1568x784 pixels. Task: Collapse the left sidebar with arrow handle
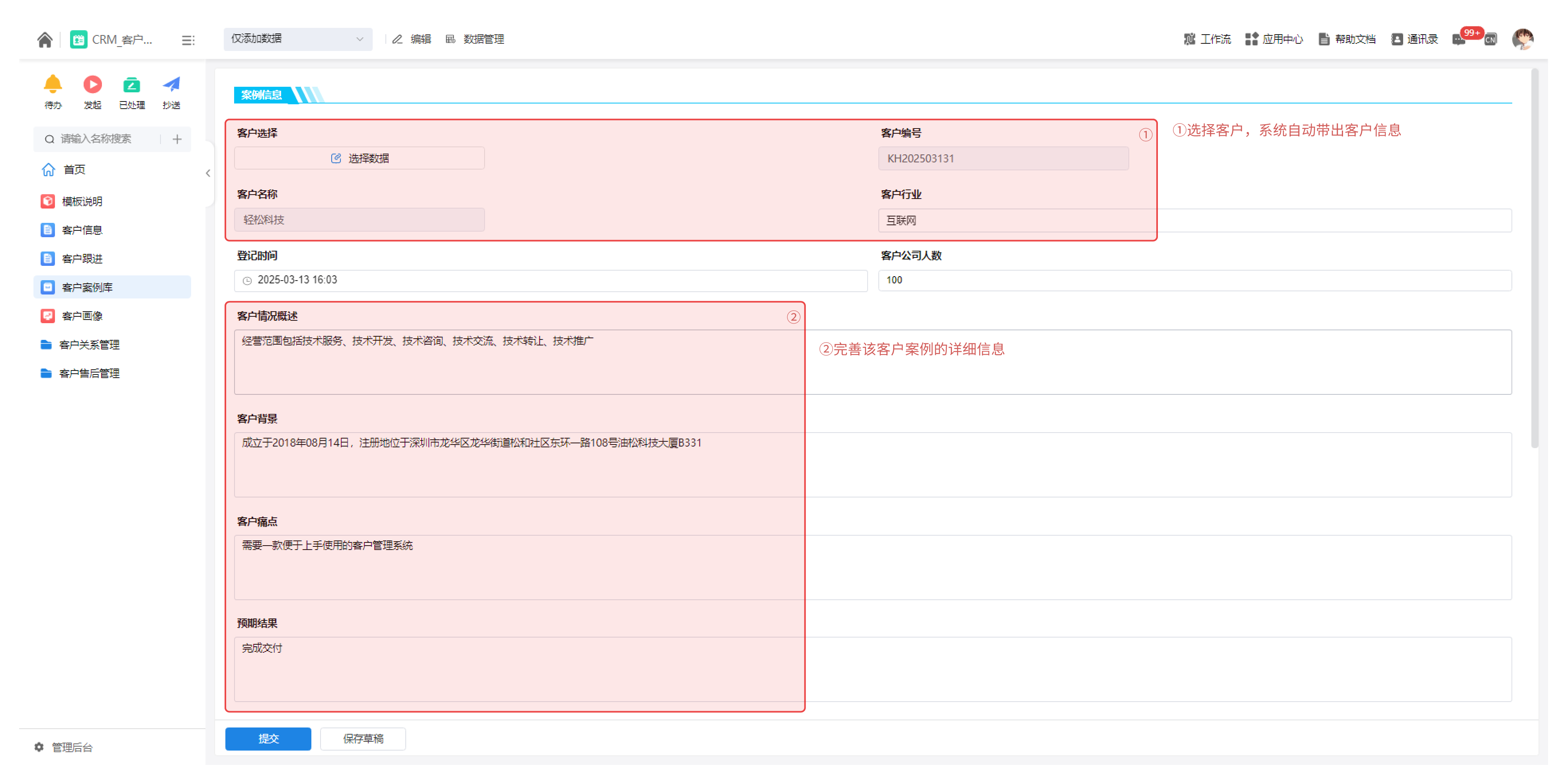pyautogui.click(x=208, y=174)
